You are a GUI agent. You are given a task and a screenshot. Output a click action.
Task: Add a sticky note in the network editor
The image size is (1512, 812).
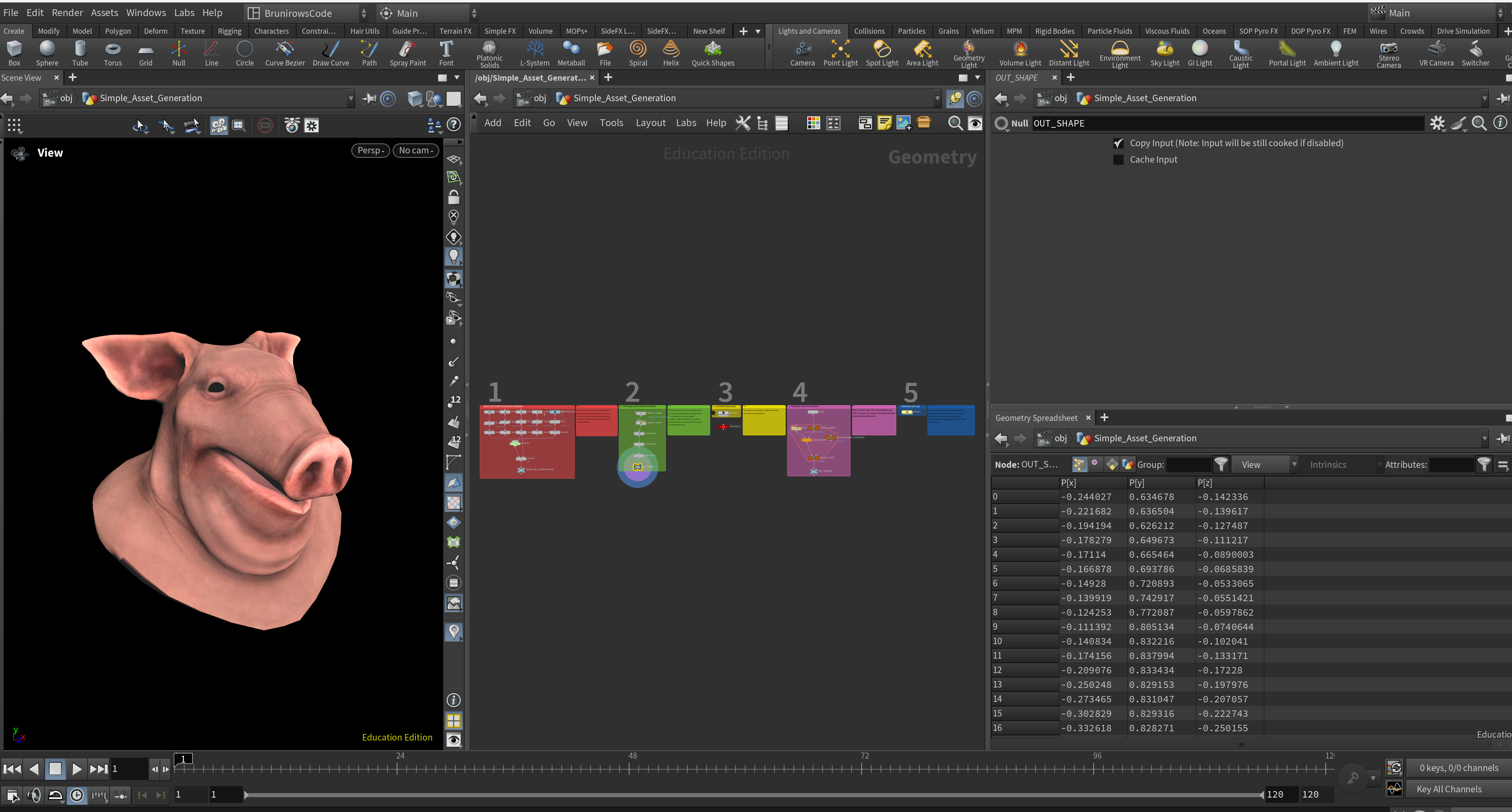884,123
